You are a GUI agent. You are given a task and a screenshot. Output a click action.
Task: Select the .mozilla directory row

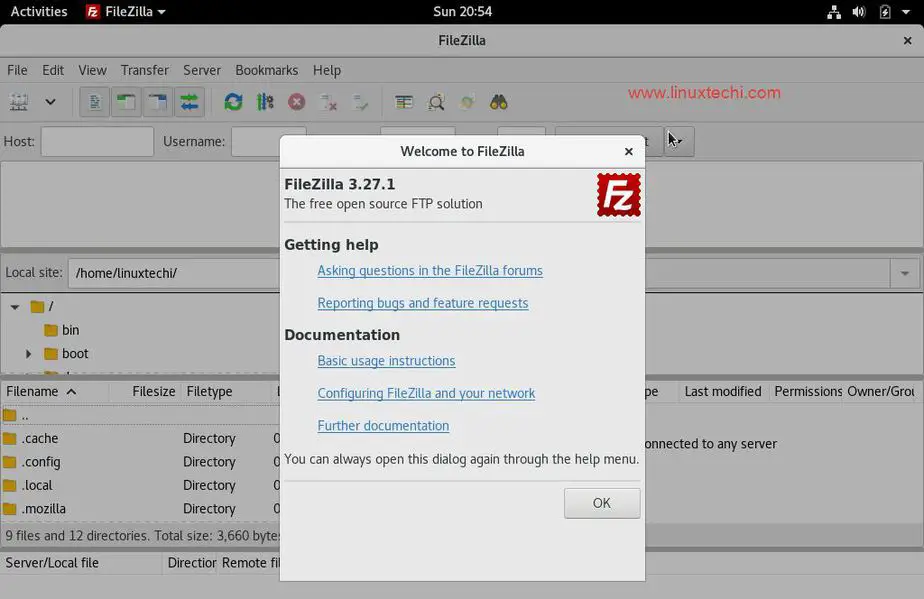140,509
